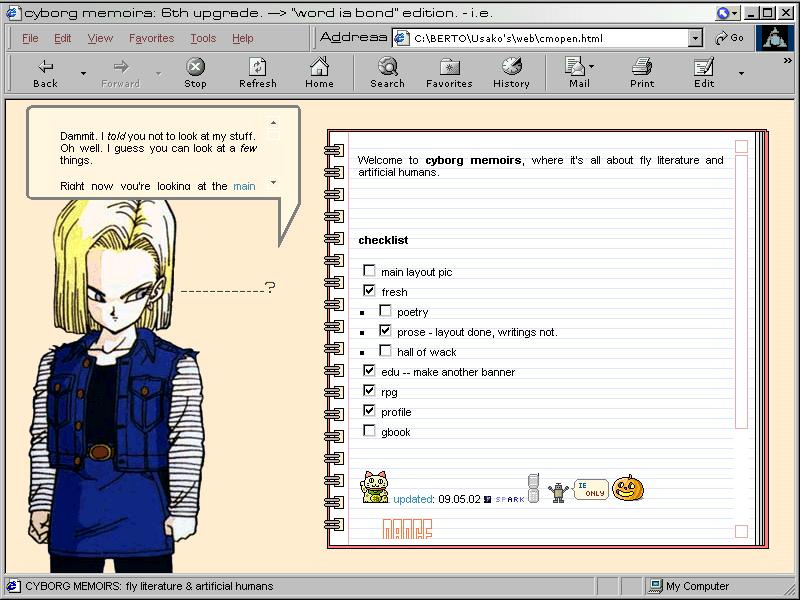Click the orange maze-pattern graphic

point(407,529)
